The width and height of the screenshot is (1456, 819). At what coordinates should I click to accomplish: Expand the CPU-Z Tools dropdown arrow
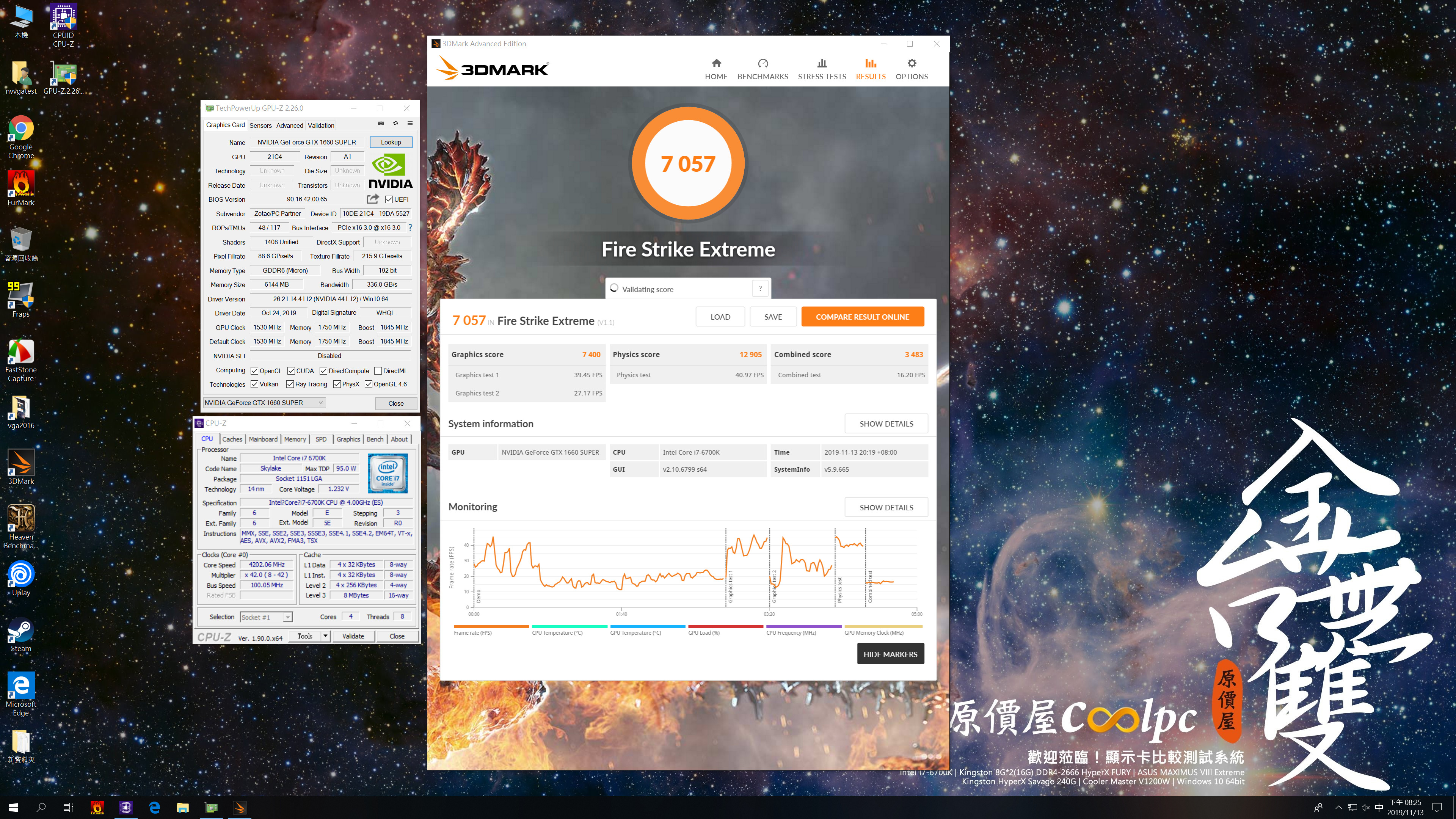click(x=325, y=636)
